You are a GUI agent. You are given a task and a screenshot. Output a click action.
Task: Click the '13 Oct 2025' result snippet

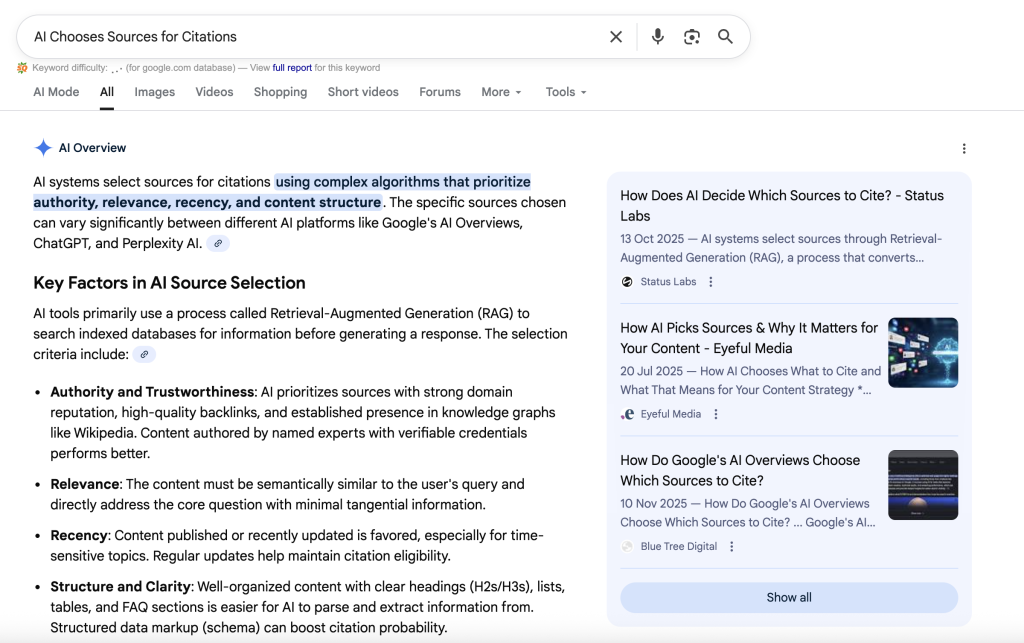pos(781,248)
